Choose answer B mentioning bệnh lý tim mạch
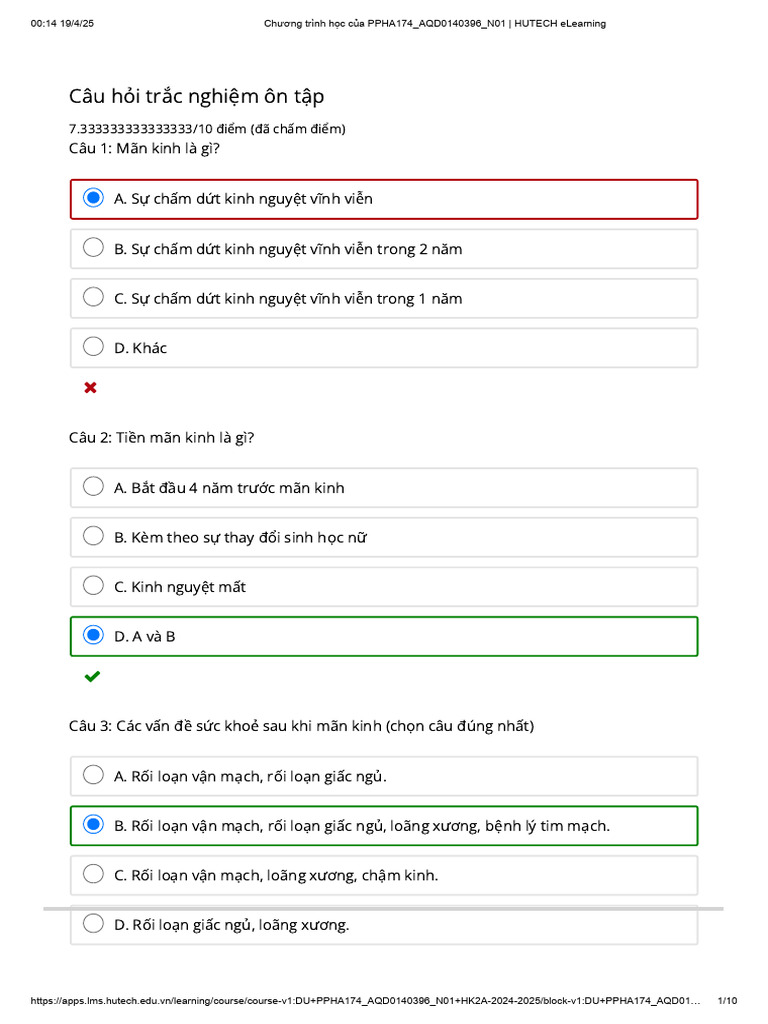This screenshot has height=1024, width=768. point(384,826)
